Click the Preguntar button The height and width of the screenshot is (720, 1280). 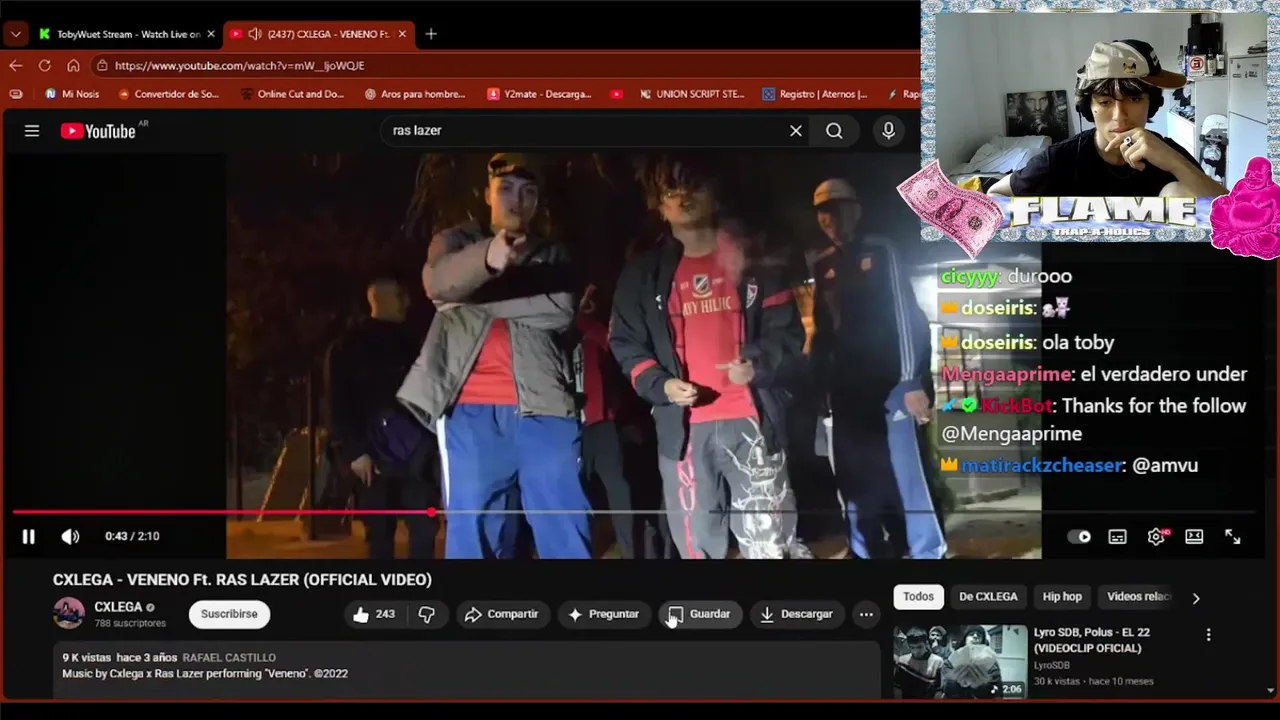click(x=604, y=614)
